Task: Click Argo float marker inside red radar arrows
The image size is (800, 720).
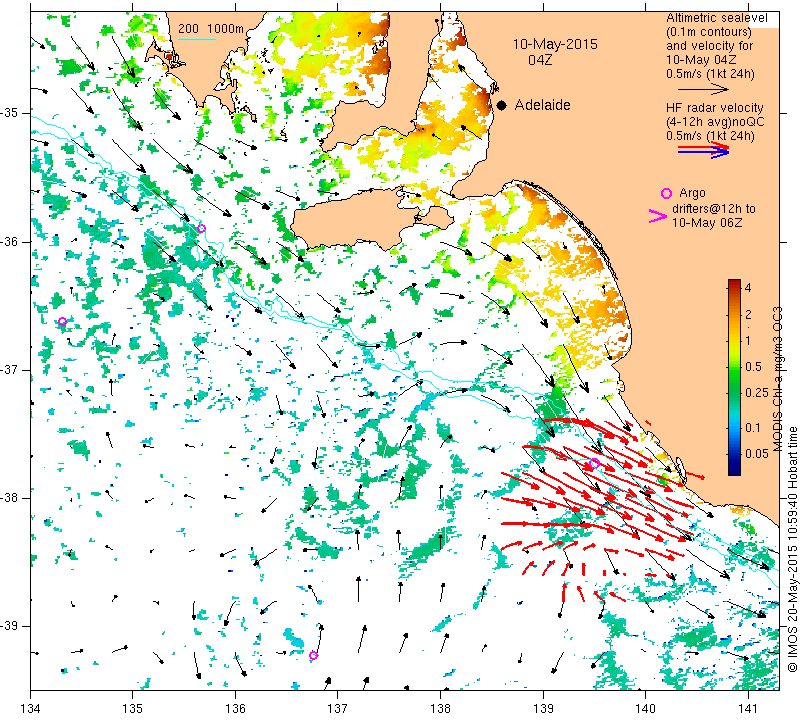Action: [x=594, y=464]
